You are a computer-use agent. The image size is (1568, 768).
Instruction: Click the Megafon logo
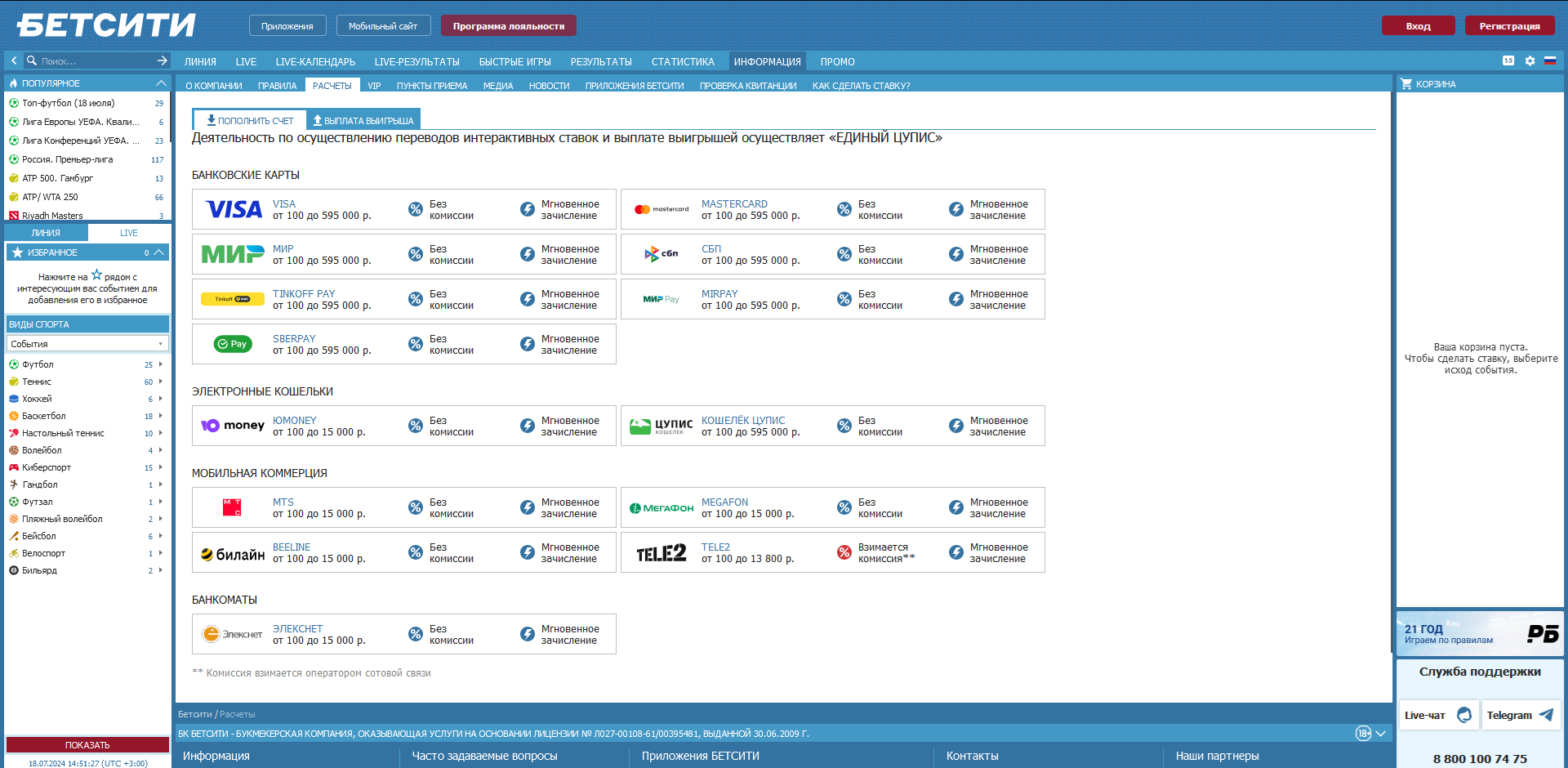661,507
